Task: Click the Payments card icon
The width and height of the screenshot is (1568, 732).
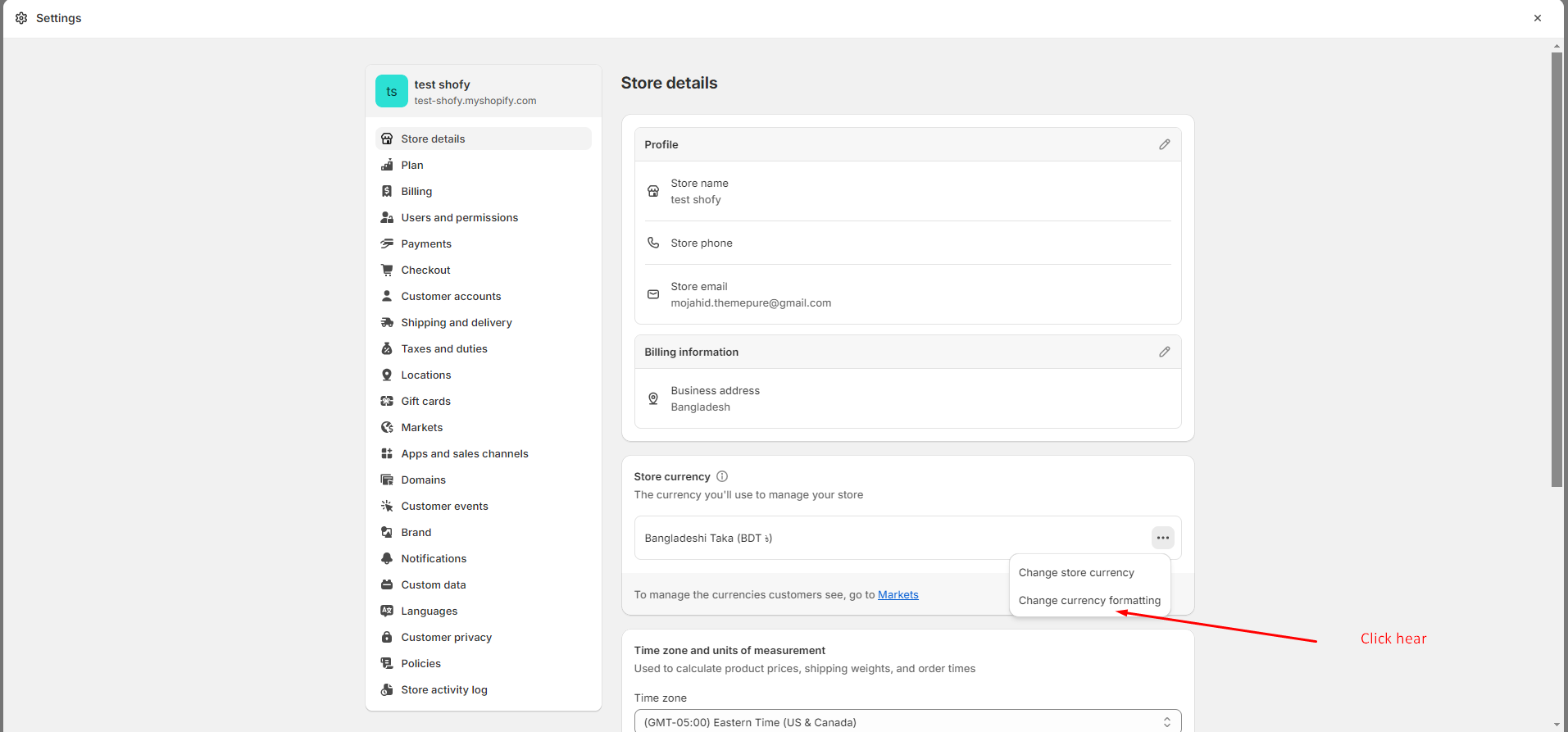Action: [x=387, y=243]
